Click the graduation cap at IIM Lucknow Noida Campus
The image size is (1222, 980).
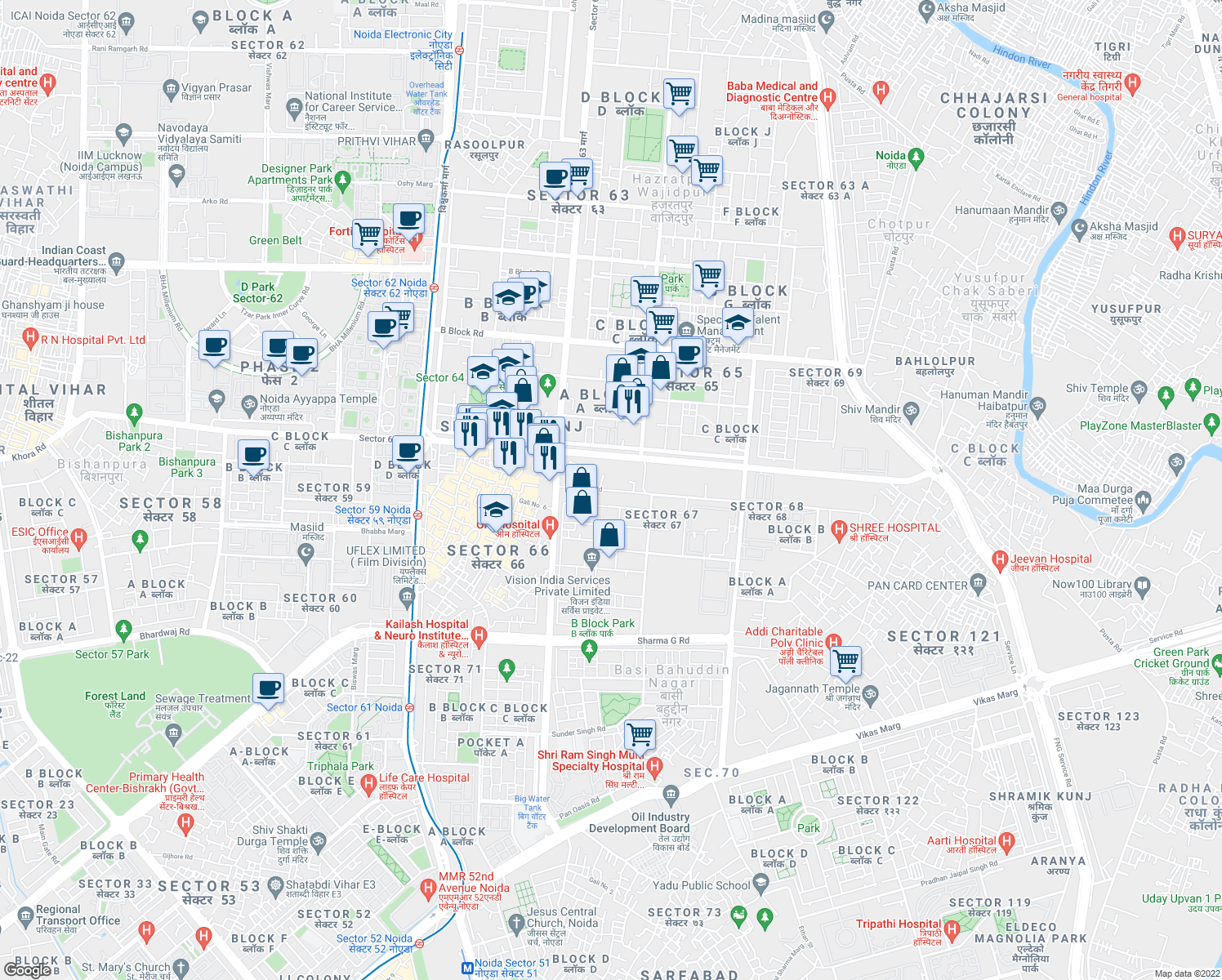123,132
